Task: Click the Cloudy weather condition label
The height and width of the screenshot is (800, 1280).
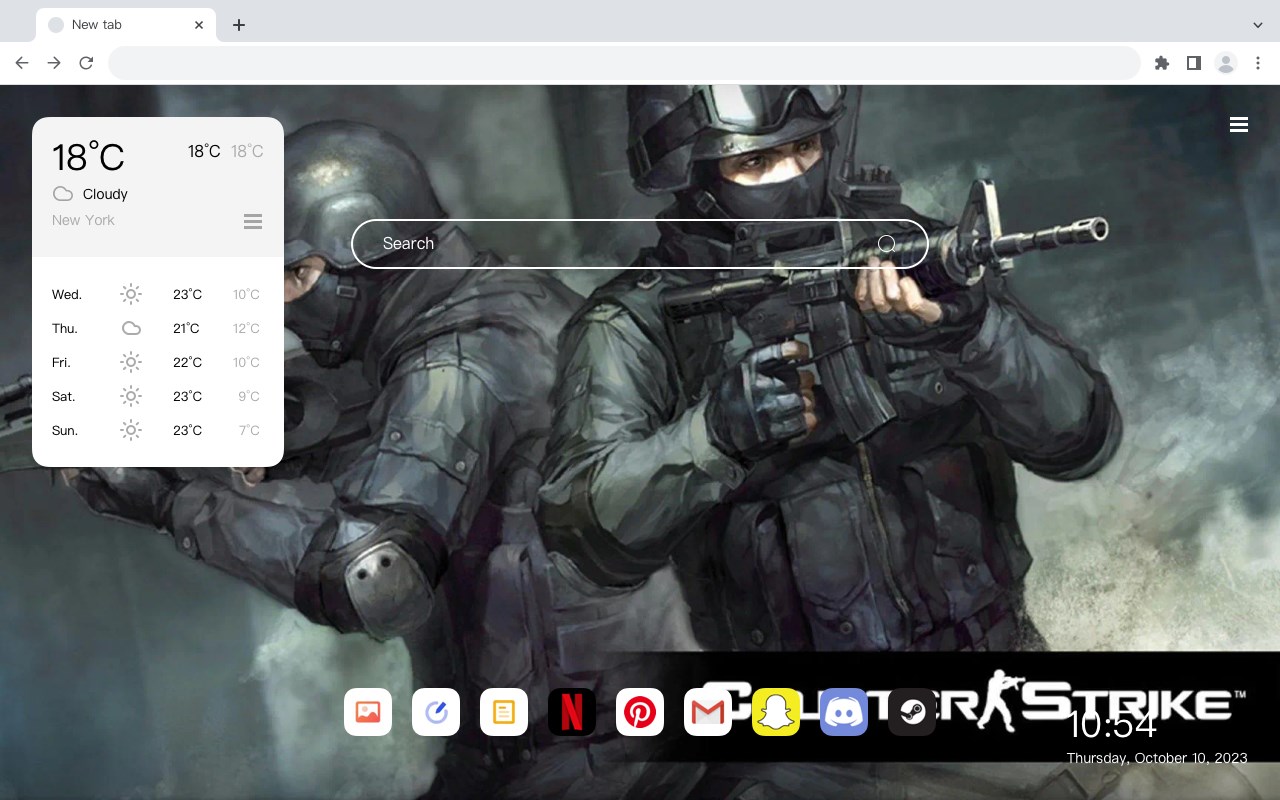Action: (105, 194)
